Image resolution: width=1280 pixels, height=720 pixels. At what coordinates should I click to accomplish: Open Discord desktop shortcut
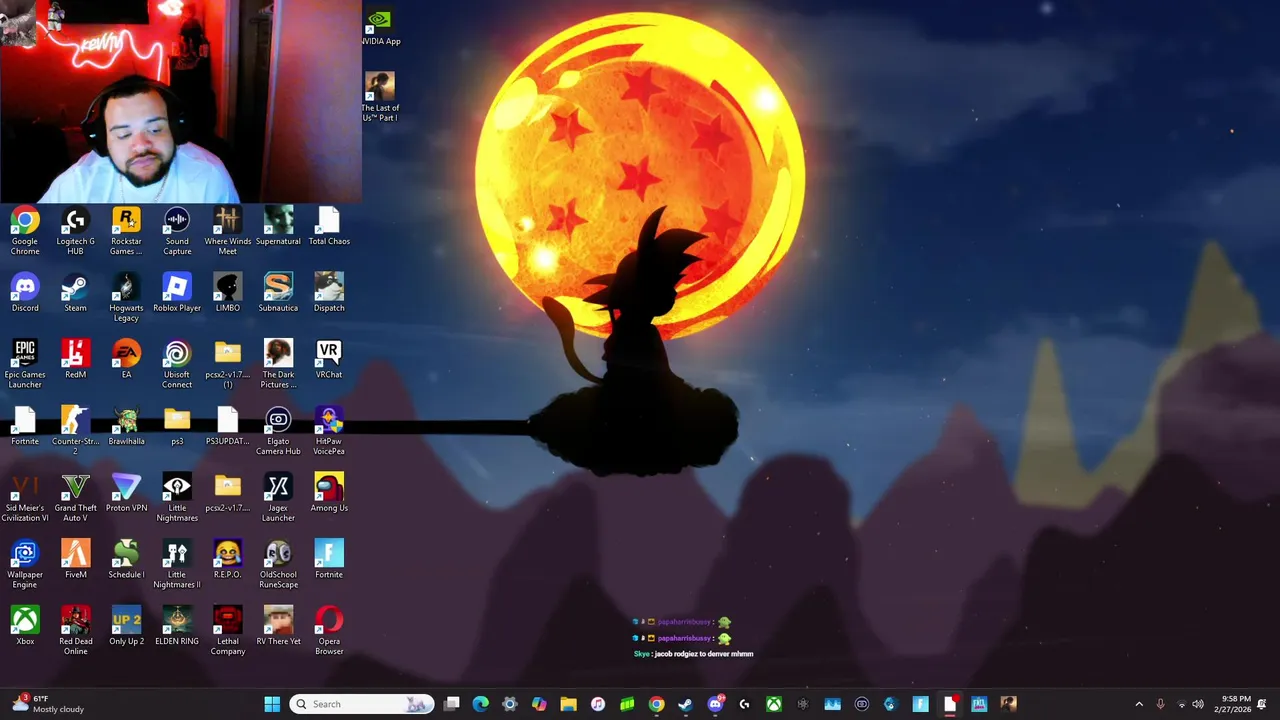[x=25, y=293]
